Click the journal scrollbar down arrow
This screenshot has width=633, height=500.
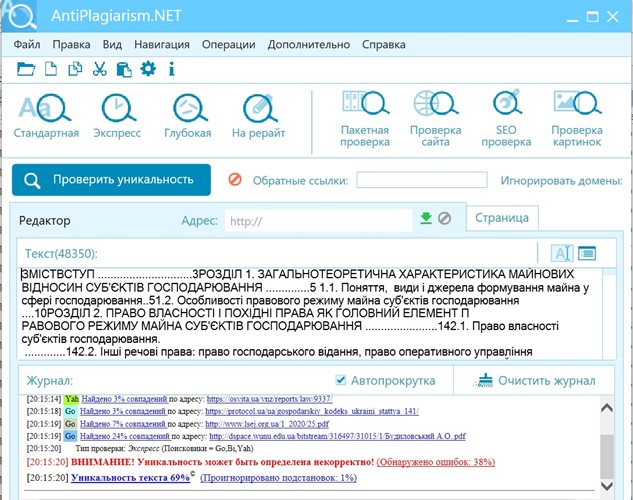[607, 485]
